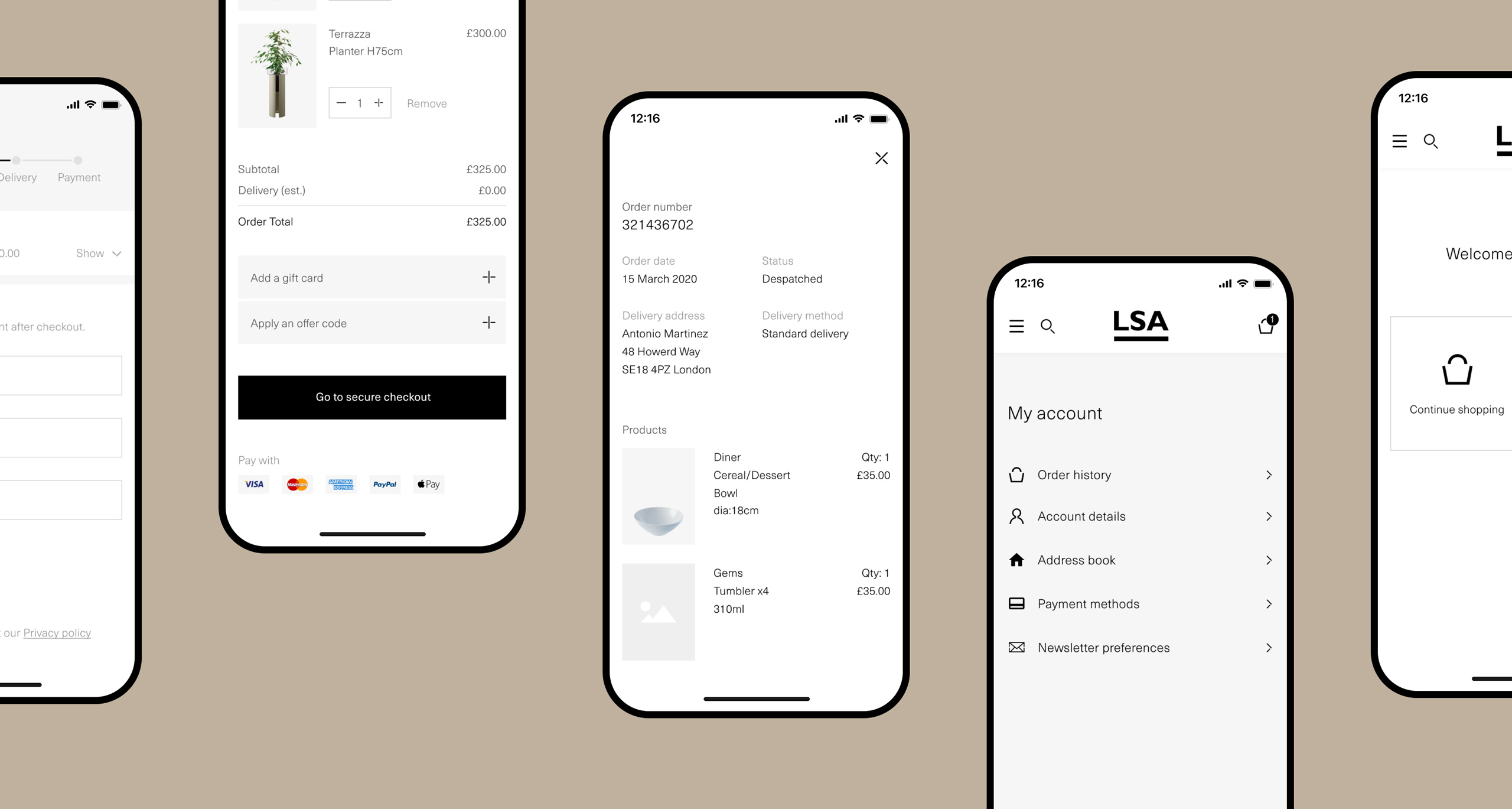Open the search icon on LSA account
This screenshot has height=809, width=1512.
pos(1048,326)
